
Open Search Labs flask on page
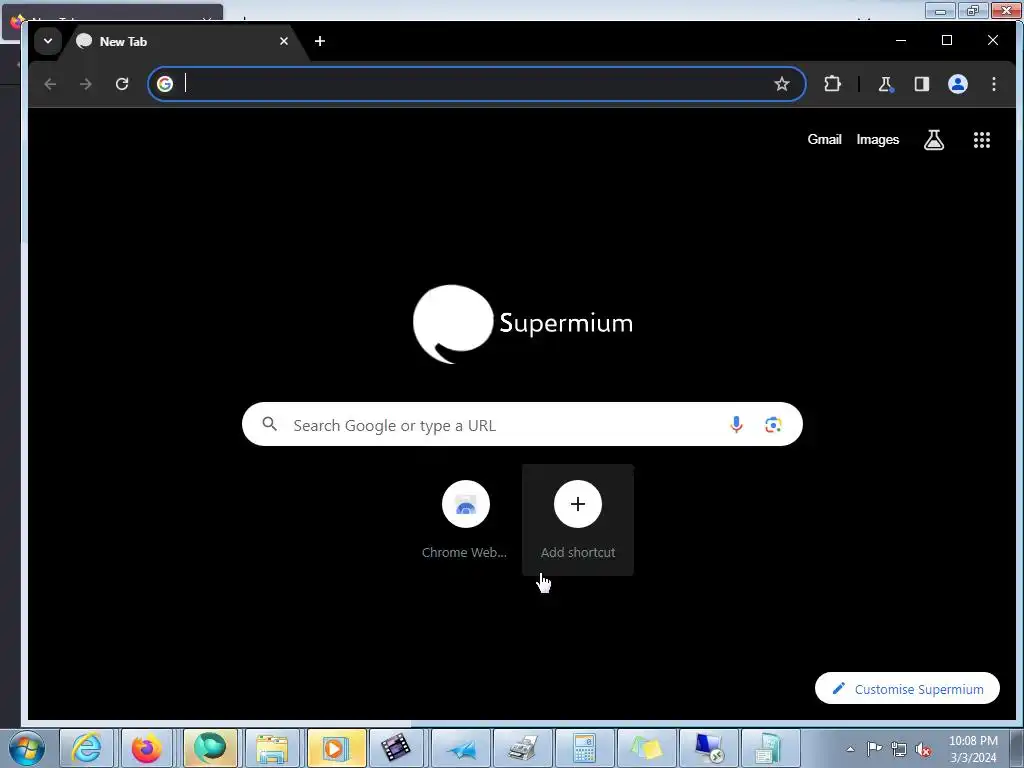[934, 140]
